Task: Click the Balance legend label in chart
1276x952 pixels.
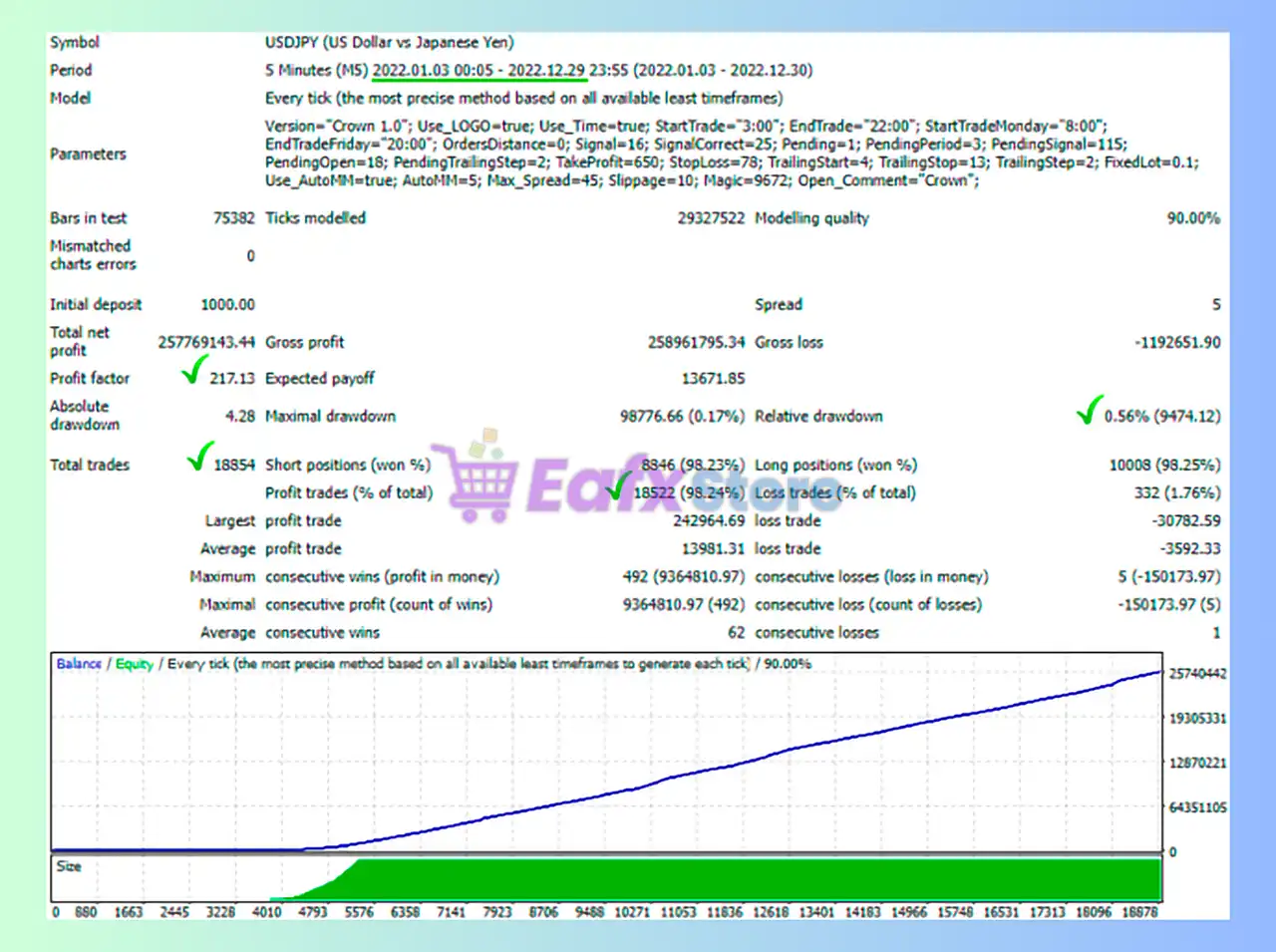Action: (x=79, y=664)
